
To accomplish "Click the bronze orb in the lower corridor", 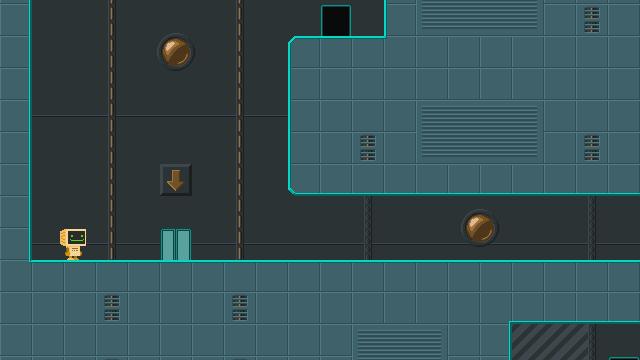I will [x=480, y=228].
